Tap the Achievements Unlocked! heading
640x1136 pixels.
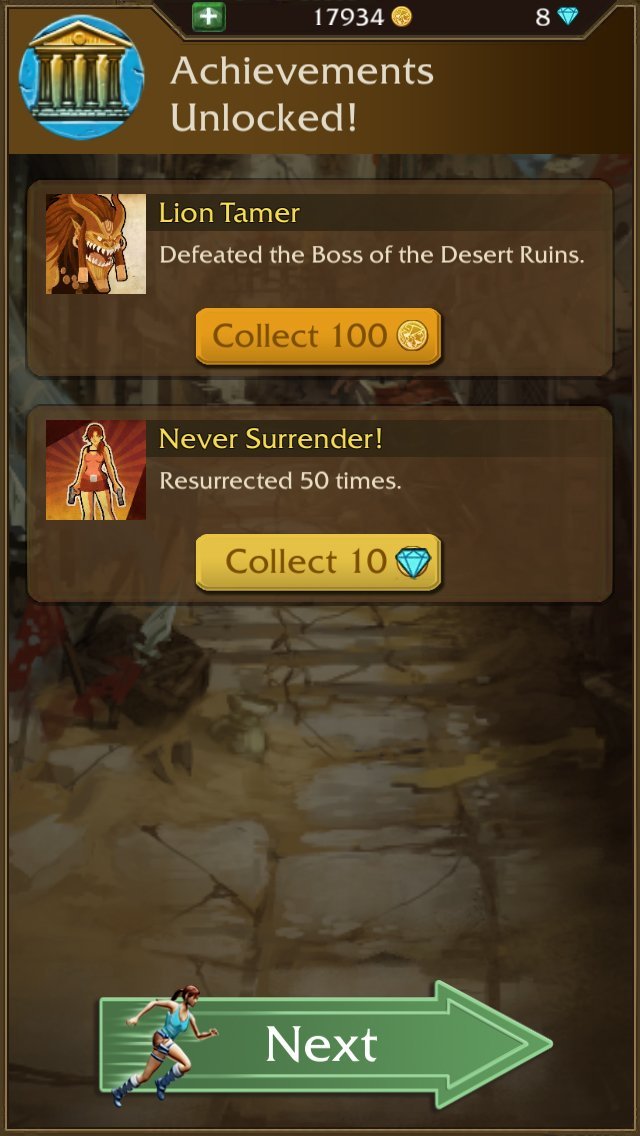302,94
